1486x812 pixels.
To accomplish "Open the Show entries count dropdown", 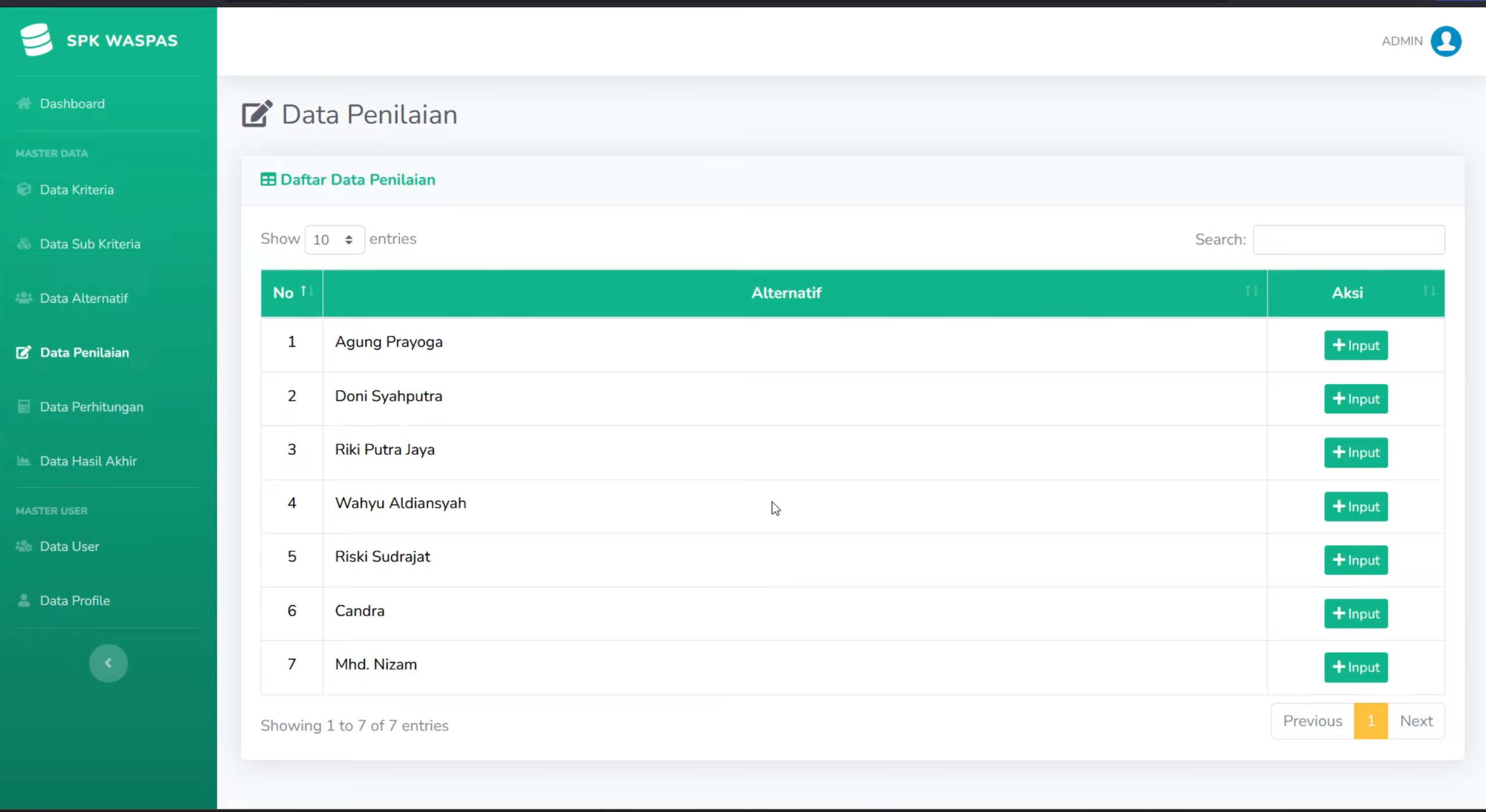I will 335,239.
